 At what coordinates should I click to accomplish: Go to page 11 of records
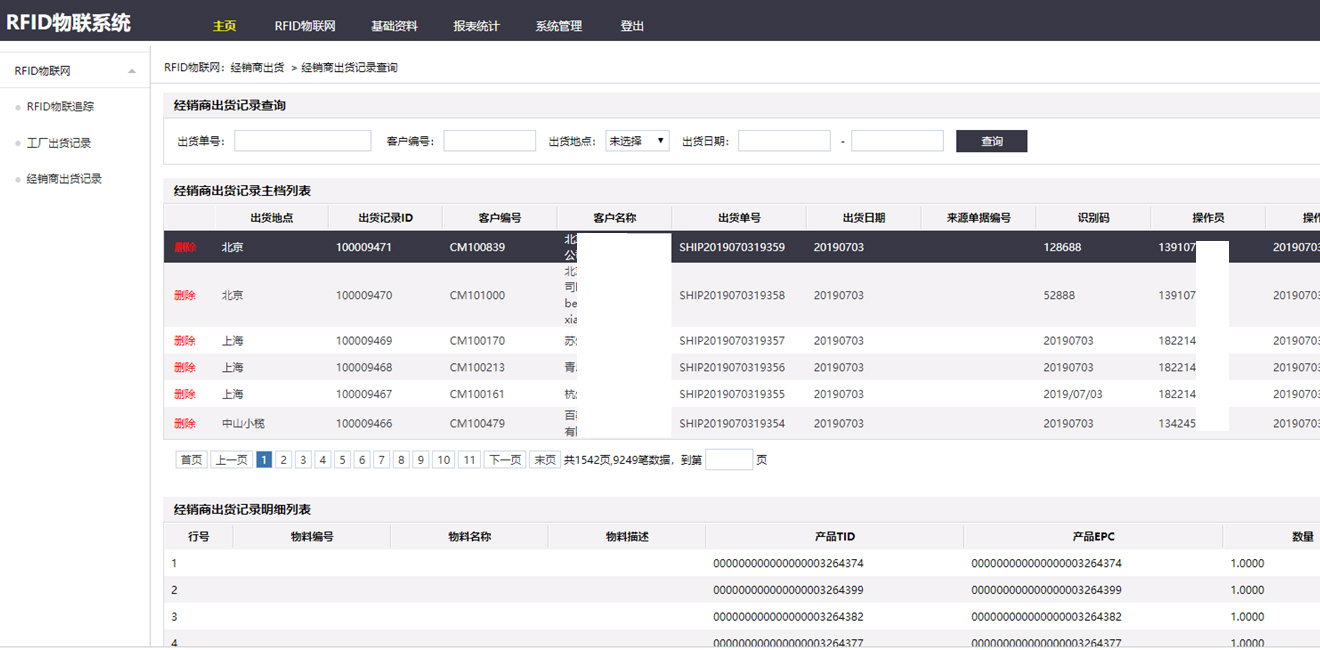click(469, 460)
